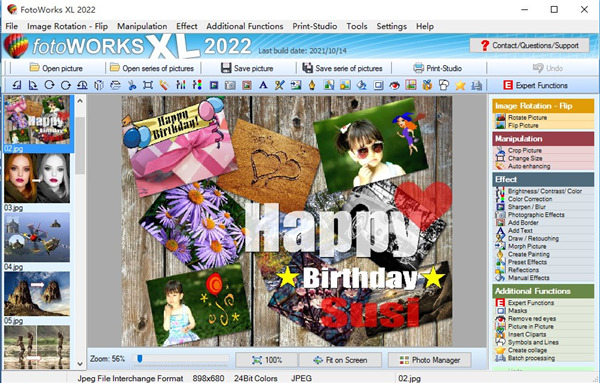
Task: Click the RGB dots color correction icon
Action: 197,85
